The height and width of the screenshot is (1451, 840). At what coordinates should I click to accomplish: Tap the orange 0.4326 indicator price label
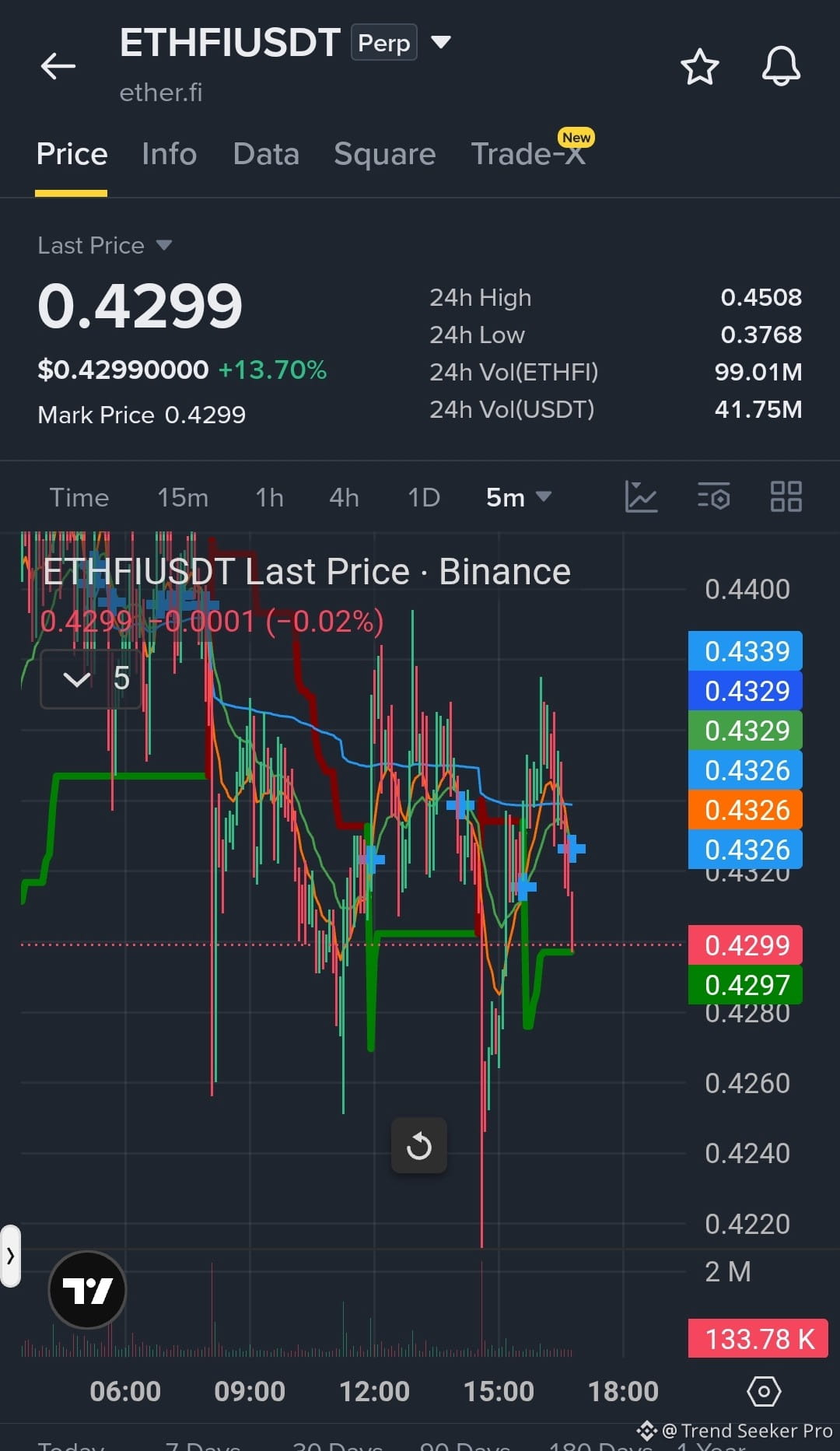745,810
